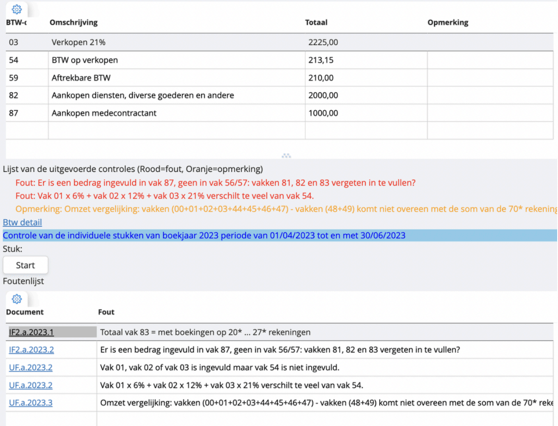
Task: Open UF.a.2023.2 link for 'verschilt te veel' error
Action: coord(31,385)
